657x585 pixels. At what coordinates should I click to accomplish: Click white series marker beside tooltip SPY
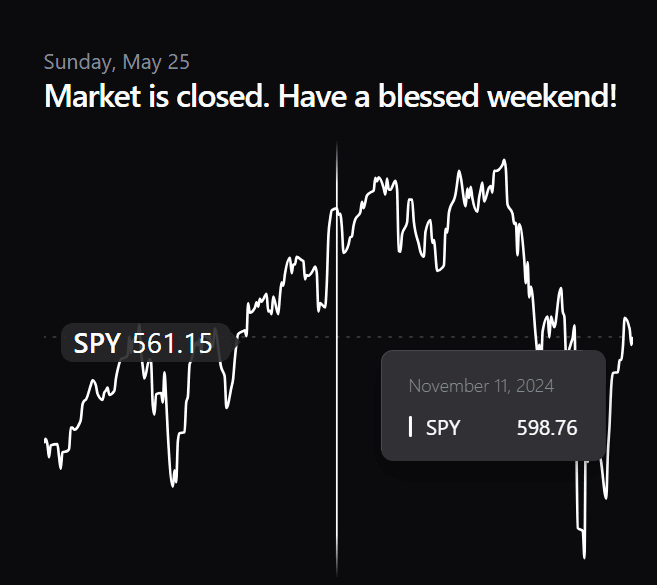[x=411, y=428]
